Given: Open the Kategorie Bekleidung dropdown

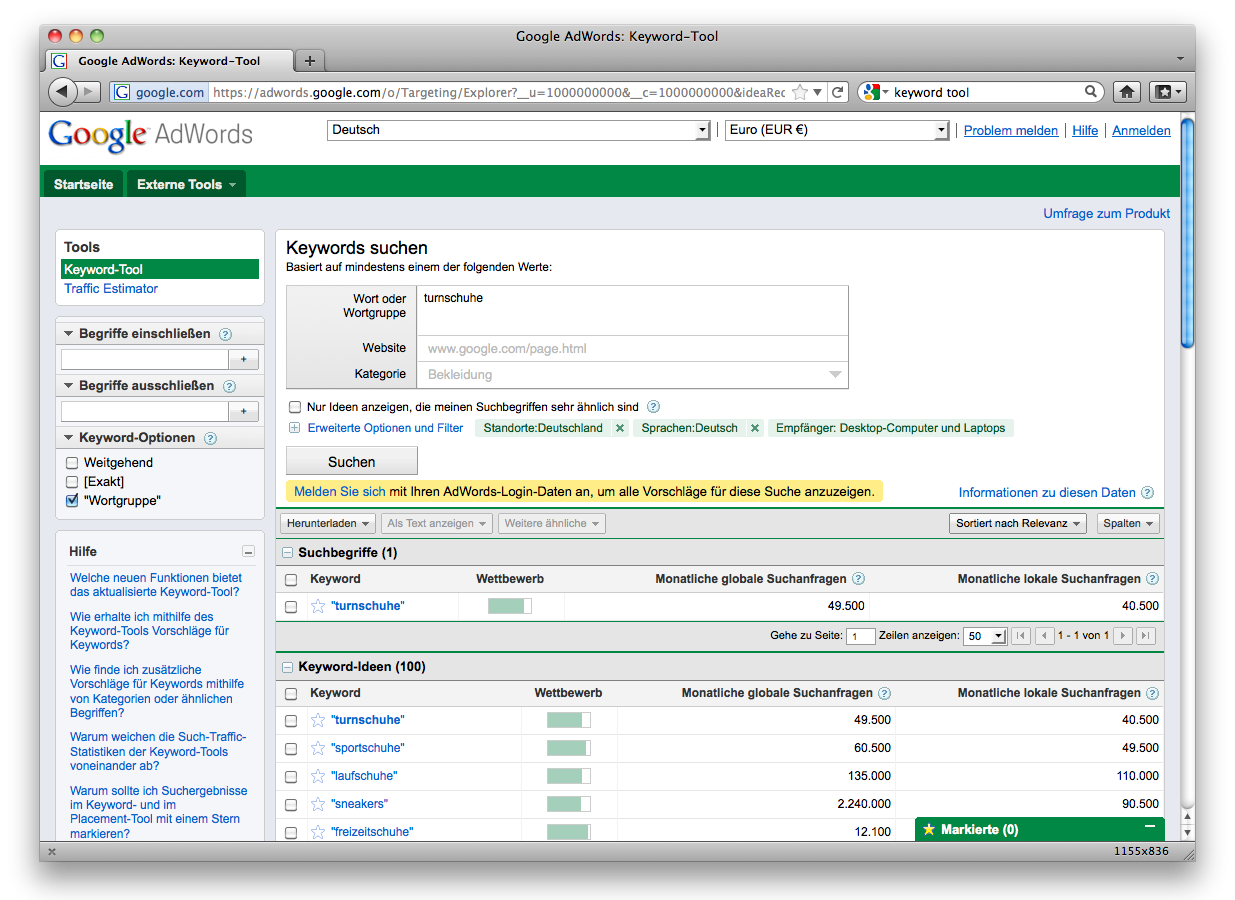Looking at the screenshot, I should pos(632,375).
